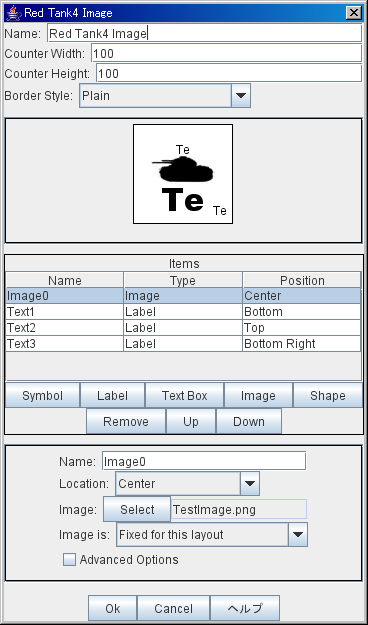The image size is (368, 625).
Task: Select the Text1 row in Items table
Action: [x=183, y=312]
